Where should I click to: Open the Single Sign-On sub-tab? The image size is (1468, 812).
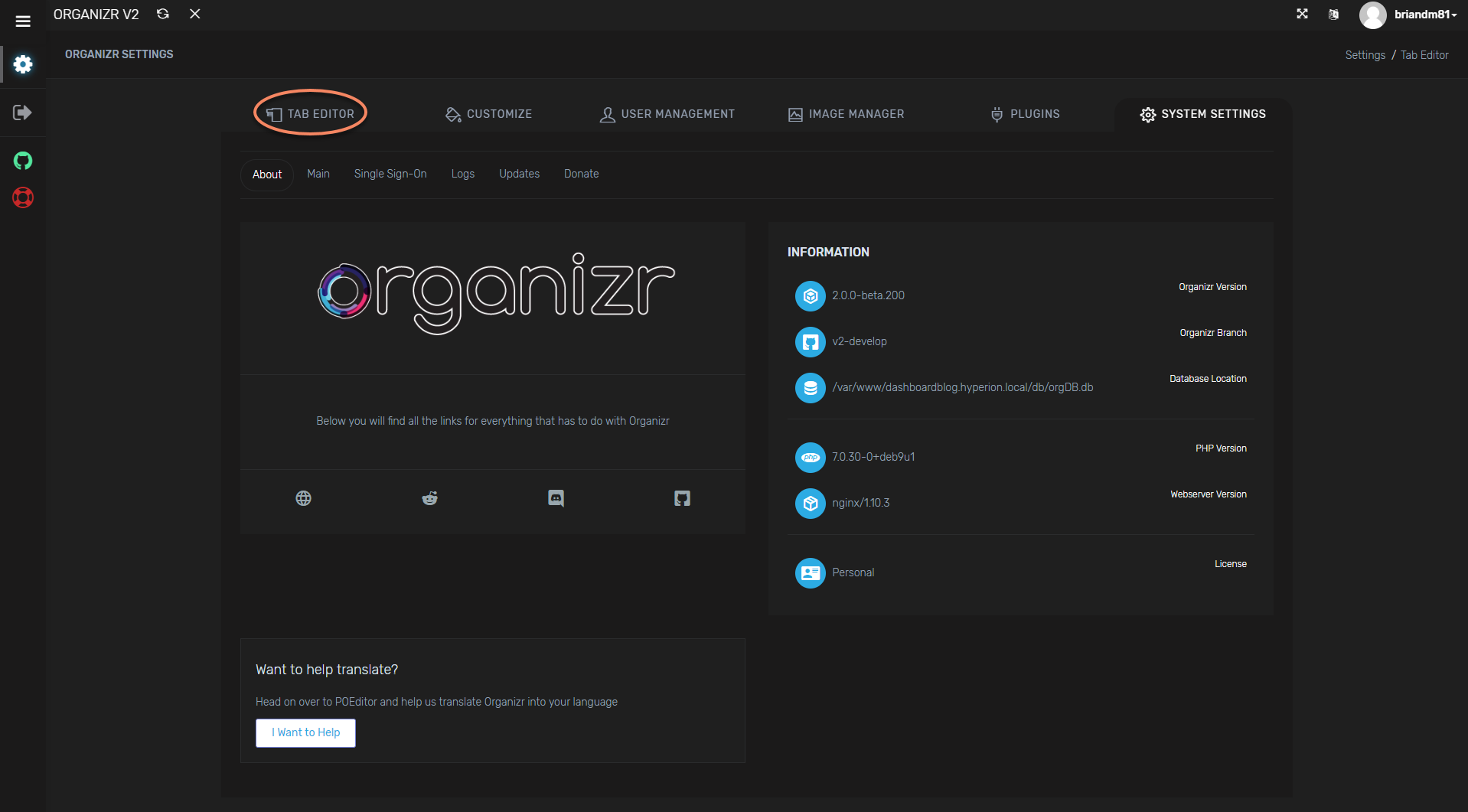click(x=390, y=174)
